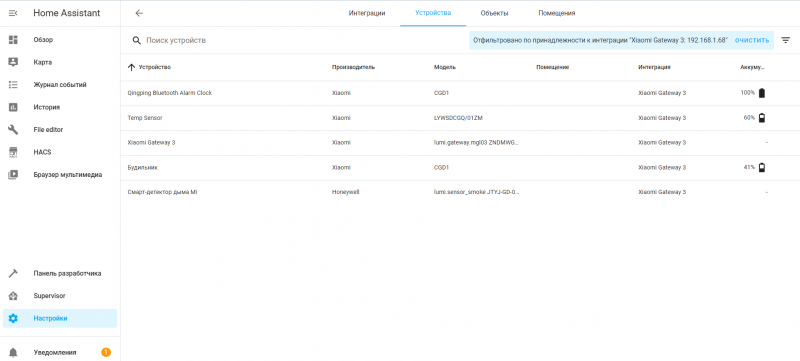Click the Honeywell manufacturer cell

345,192
